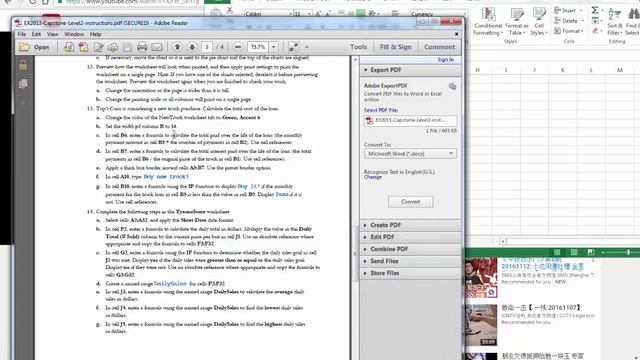Open page thumbnails panel in sidebar
The width and height of the screenshot is (640, 360).
point(23,84)
